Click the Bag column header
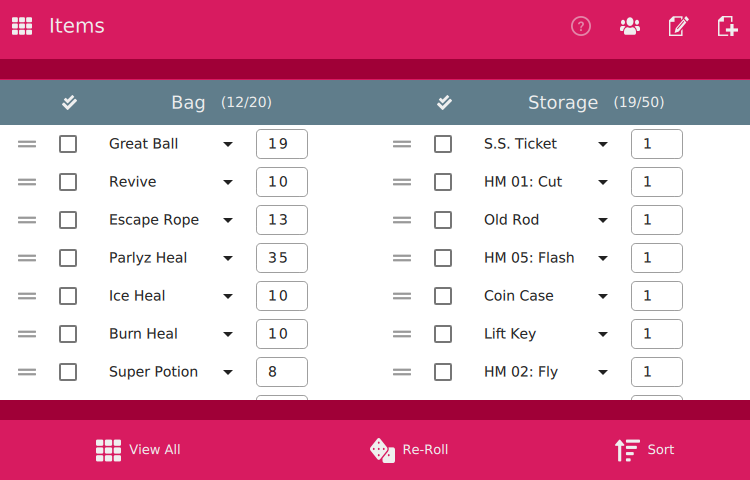This screenshot has height=480, width=750. click(188, 102)
